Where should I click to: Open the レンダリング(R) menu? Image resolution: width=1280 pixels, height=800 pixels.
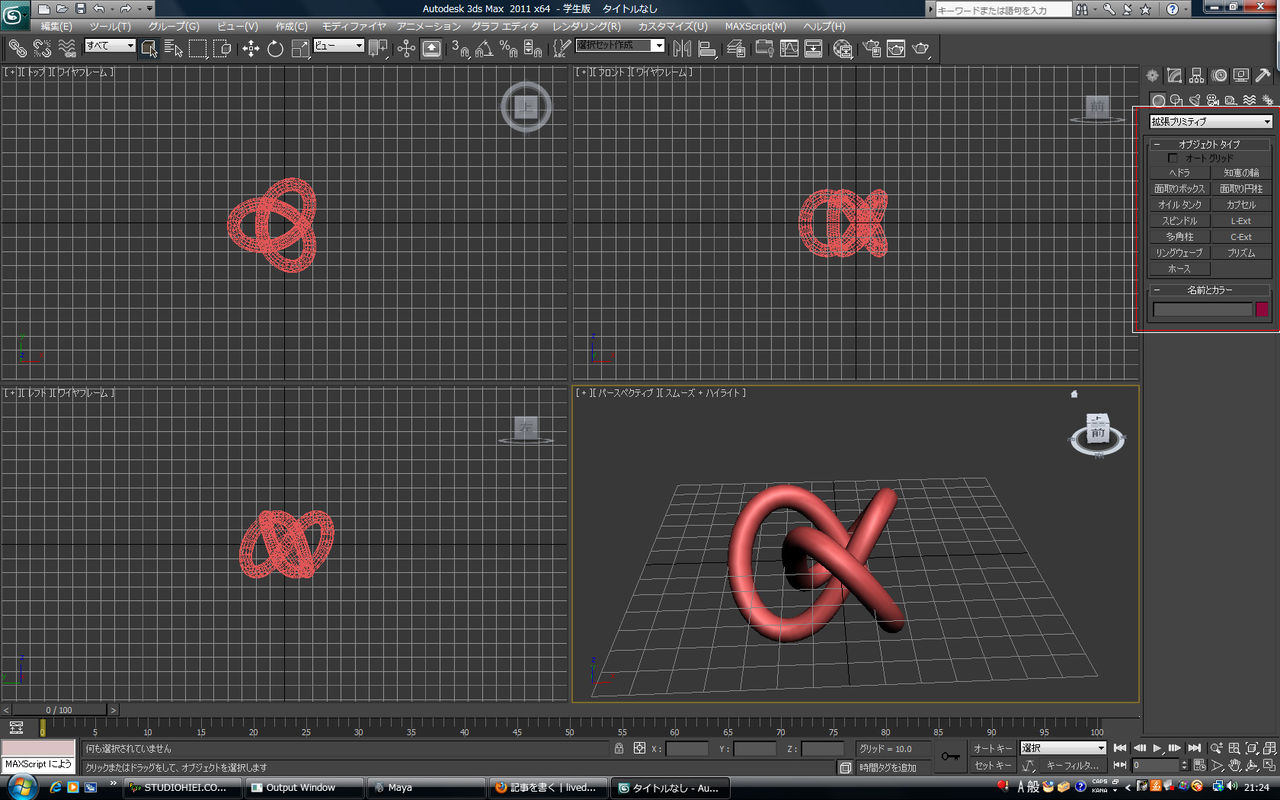click(586, 26)
